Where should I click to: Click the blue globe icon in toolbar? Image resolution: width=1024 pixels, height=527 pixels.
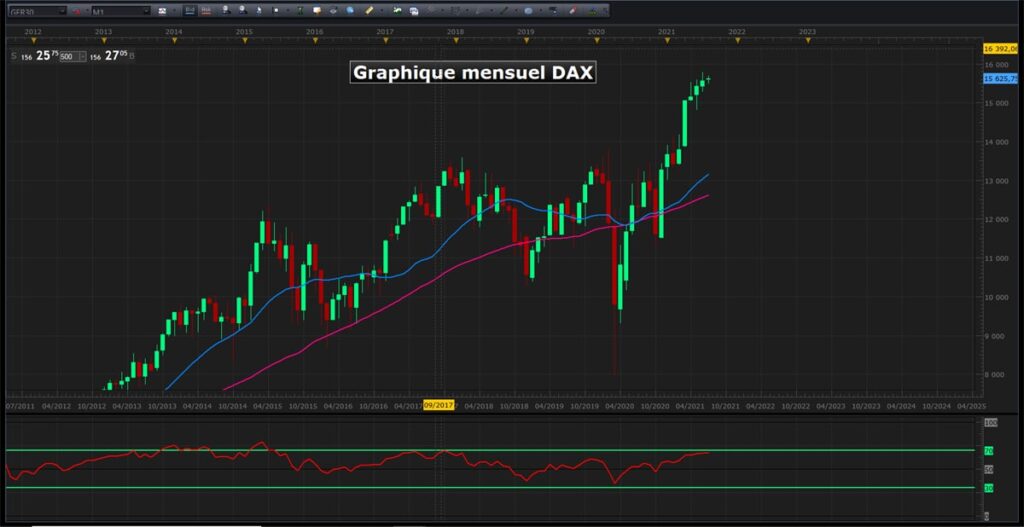pyautogui.click(x=350, y=11)
